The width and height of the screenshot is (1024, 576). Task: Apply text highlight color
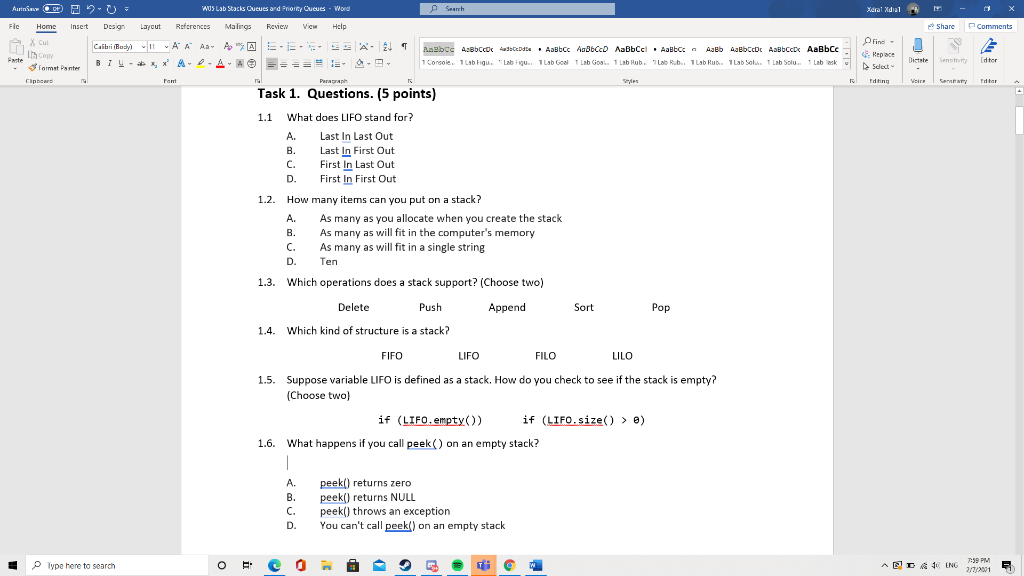pos(200,64)
